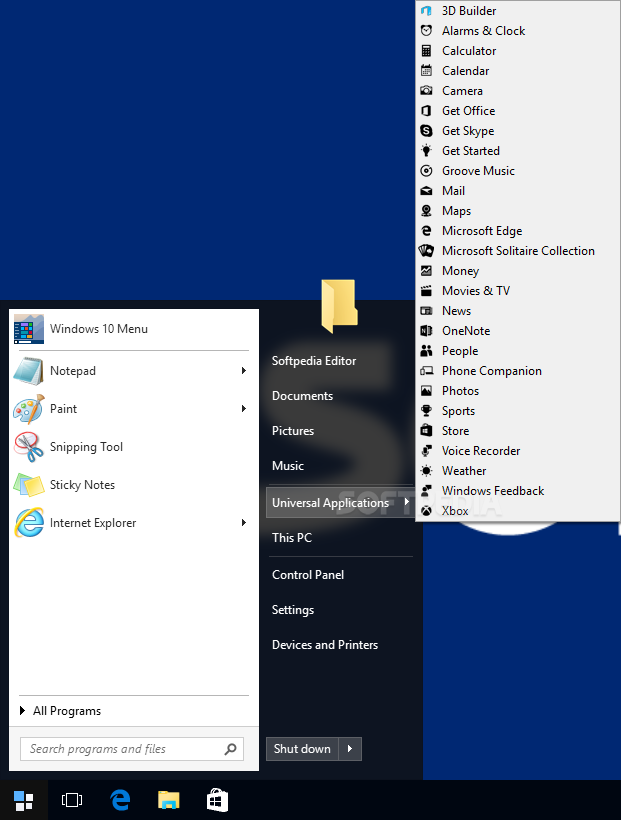Open the Sticky Notes icon
Screen dimensions: 621x820
click(x=29, y=485)
